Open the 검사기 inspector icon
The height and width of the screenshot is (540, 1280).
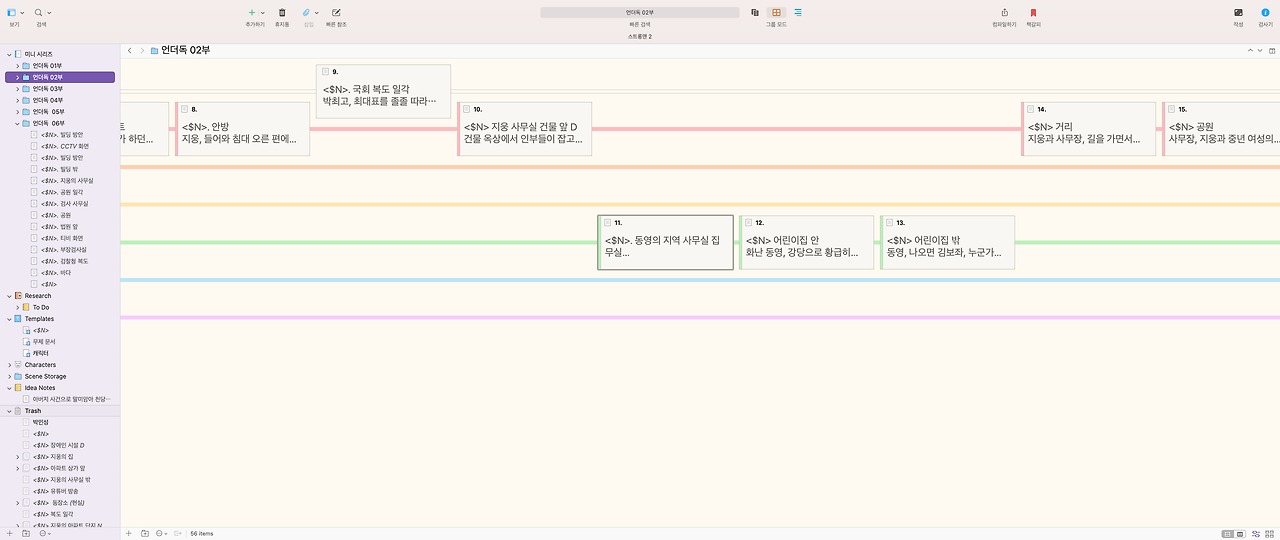(x=1265, y=12)
